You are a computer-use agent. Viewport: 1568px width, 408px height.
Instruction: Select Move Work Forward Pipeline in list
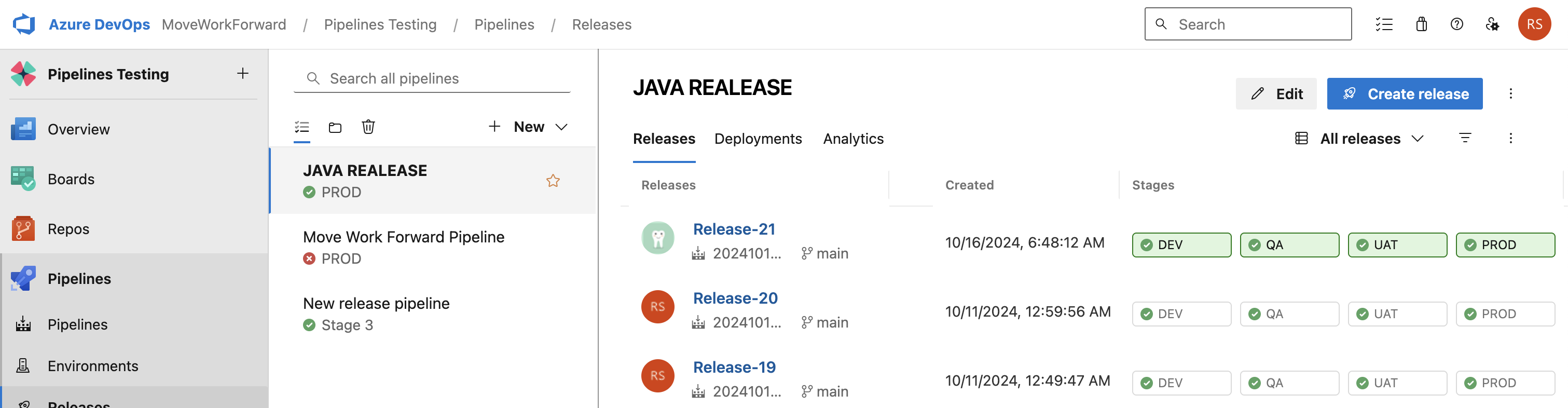pos(403,237)
